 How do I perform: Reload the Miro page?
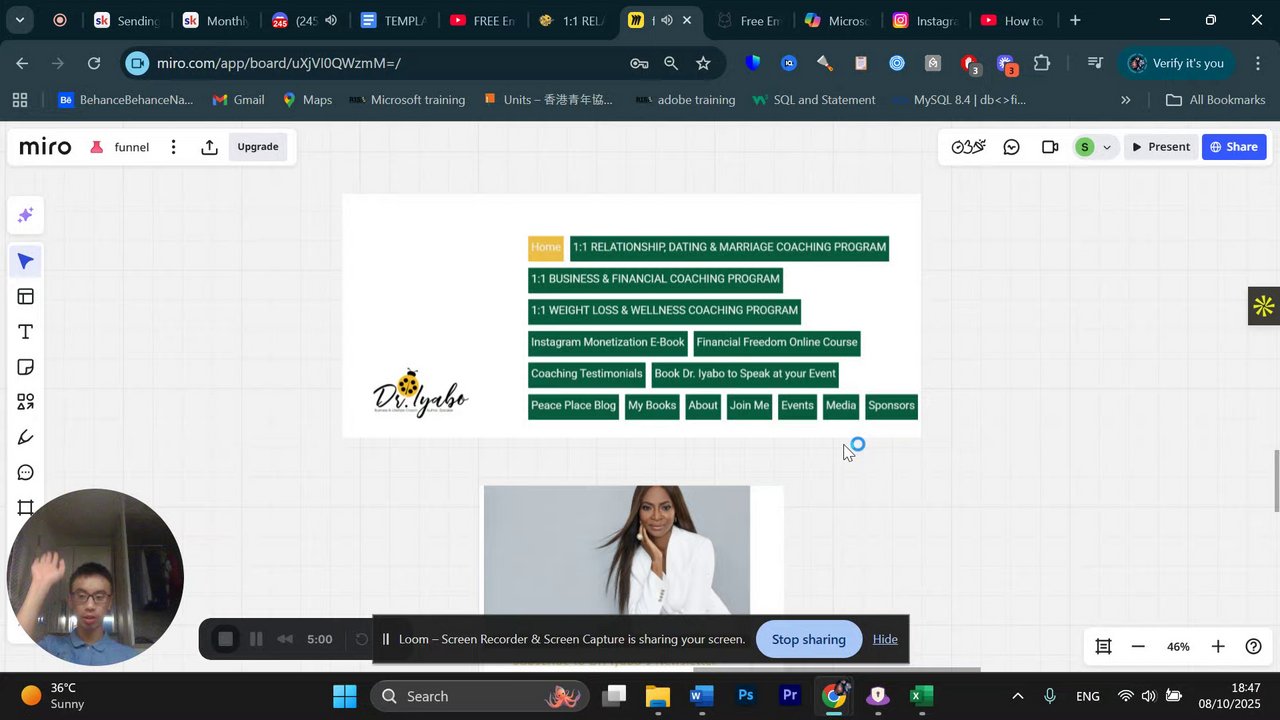[94, 63]
